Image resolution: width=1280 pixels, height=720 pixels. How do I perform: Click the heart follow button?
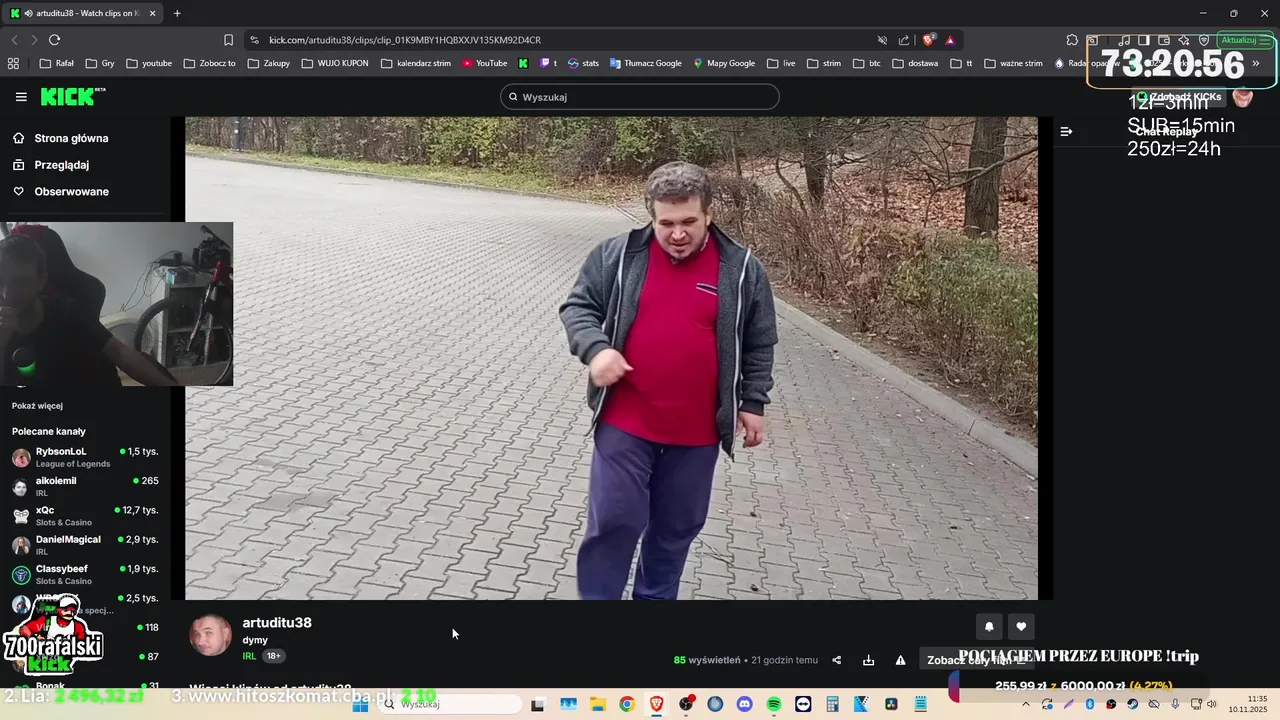[1021, 627]
